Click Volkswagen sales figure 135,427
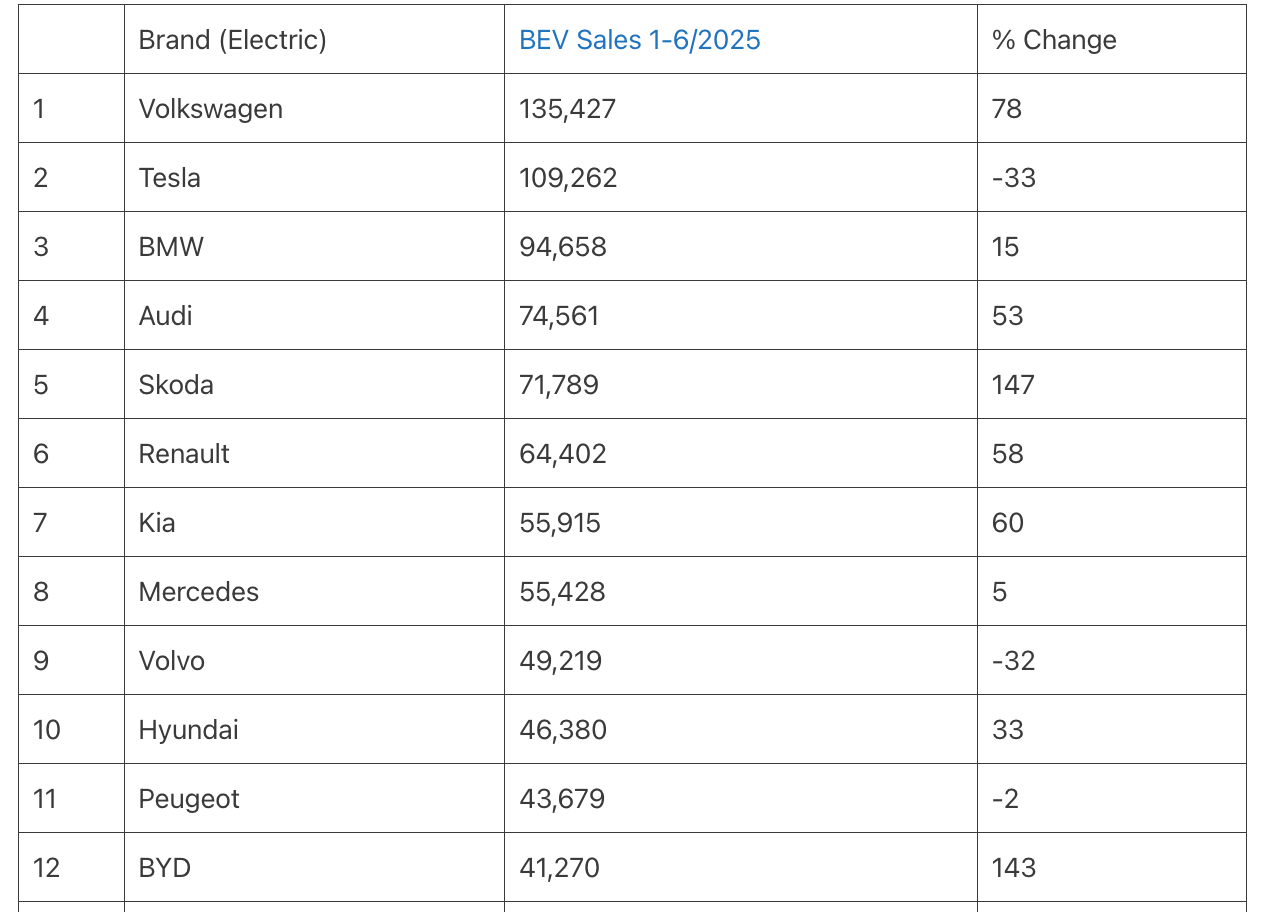Image resolution: width=1270 pixels, height=912 pixels. click(x=567, y=109)
